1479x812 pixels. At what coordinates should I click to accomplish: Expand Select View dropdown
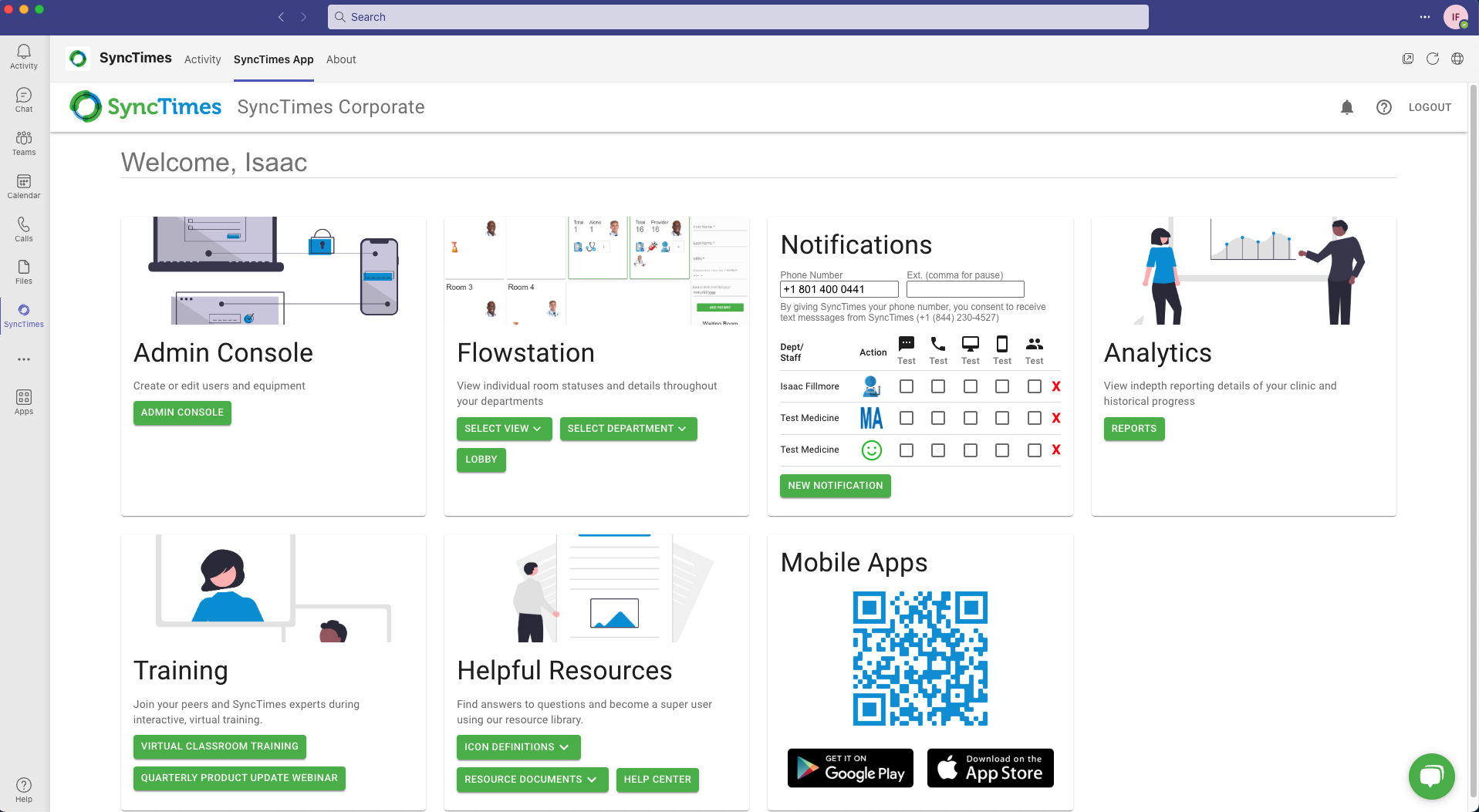(504, 429)
